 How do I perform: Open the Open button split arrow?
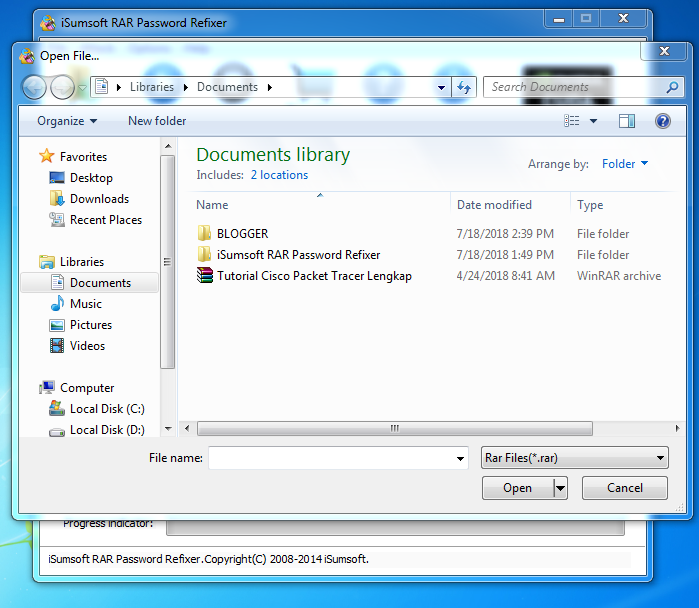coord(560,488)
